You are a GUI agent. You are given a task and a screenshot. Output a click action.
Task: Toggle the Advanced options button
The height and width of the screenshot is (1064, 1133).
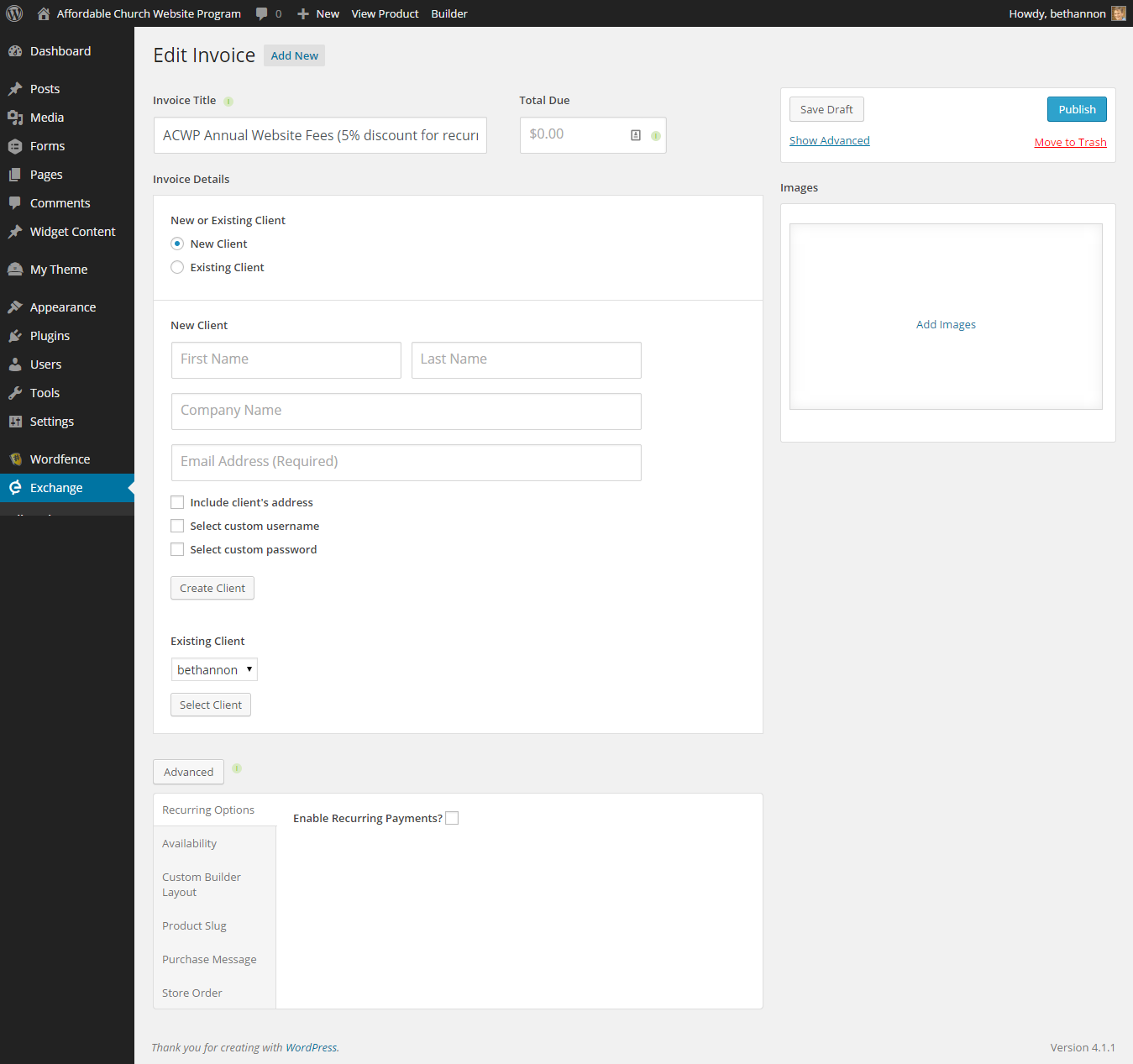pos(188,772)
